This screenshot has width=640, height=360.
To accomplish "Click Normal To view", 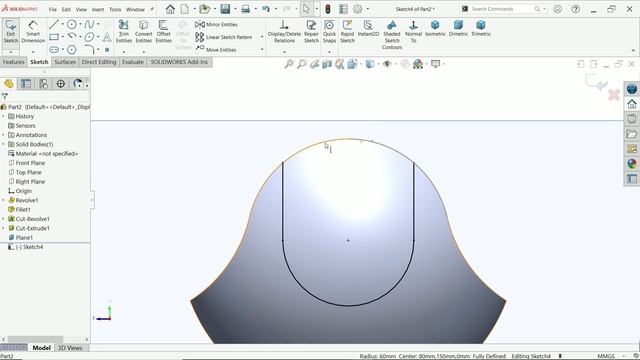I will [413, 31].
